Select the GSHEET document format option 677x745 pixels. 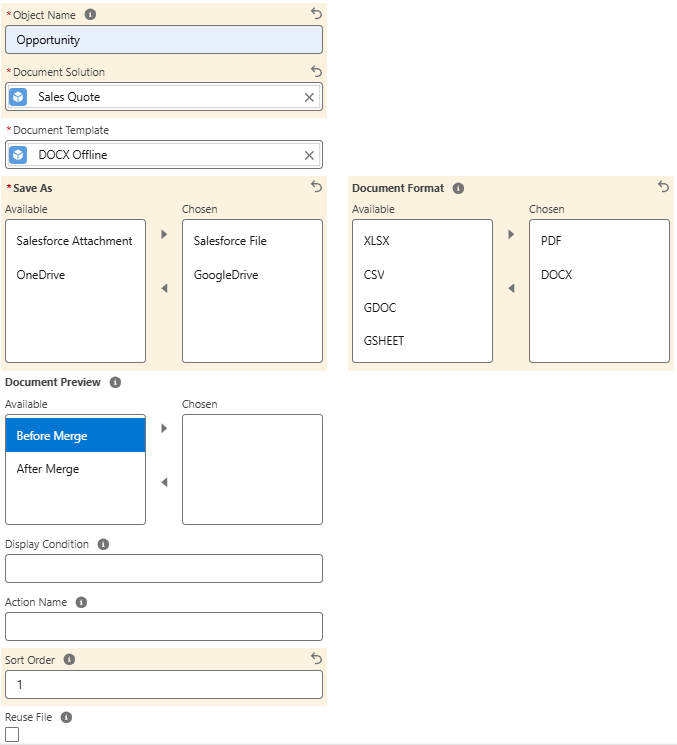click(x=384, y=341)
